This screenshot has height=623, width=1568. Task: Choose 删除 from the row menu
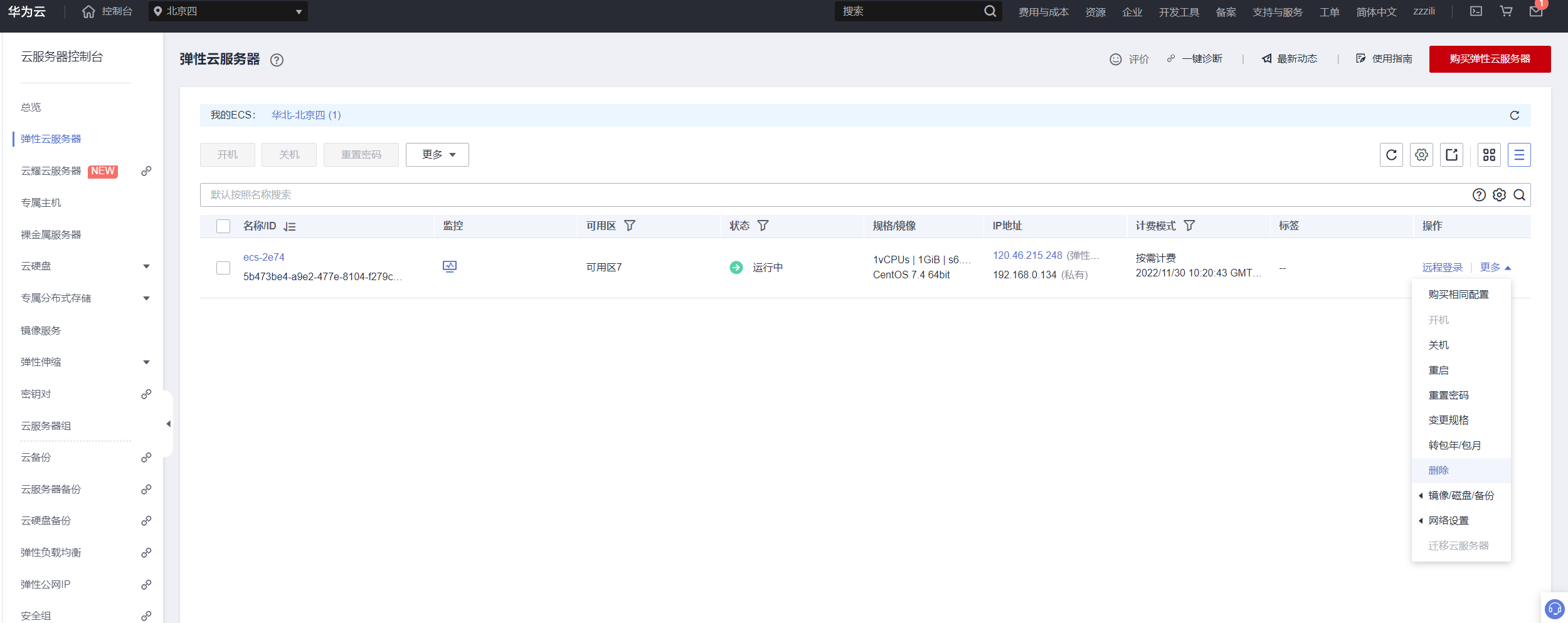tap(1461, 471)
